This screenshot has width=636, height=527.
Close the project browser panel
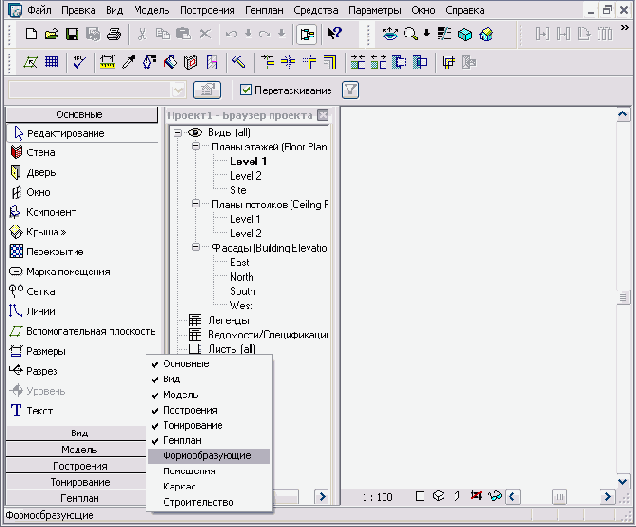[x=323, y=115]
